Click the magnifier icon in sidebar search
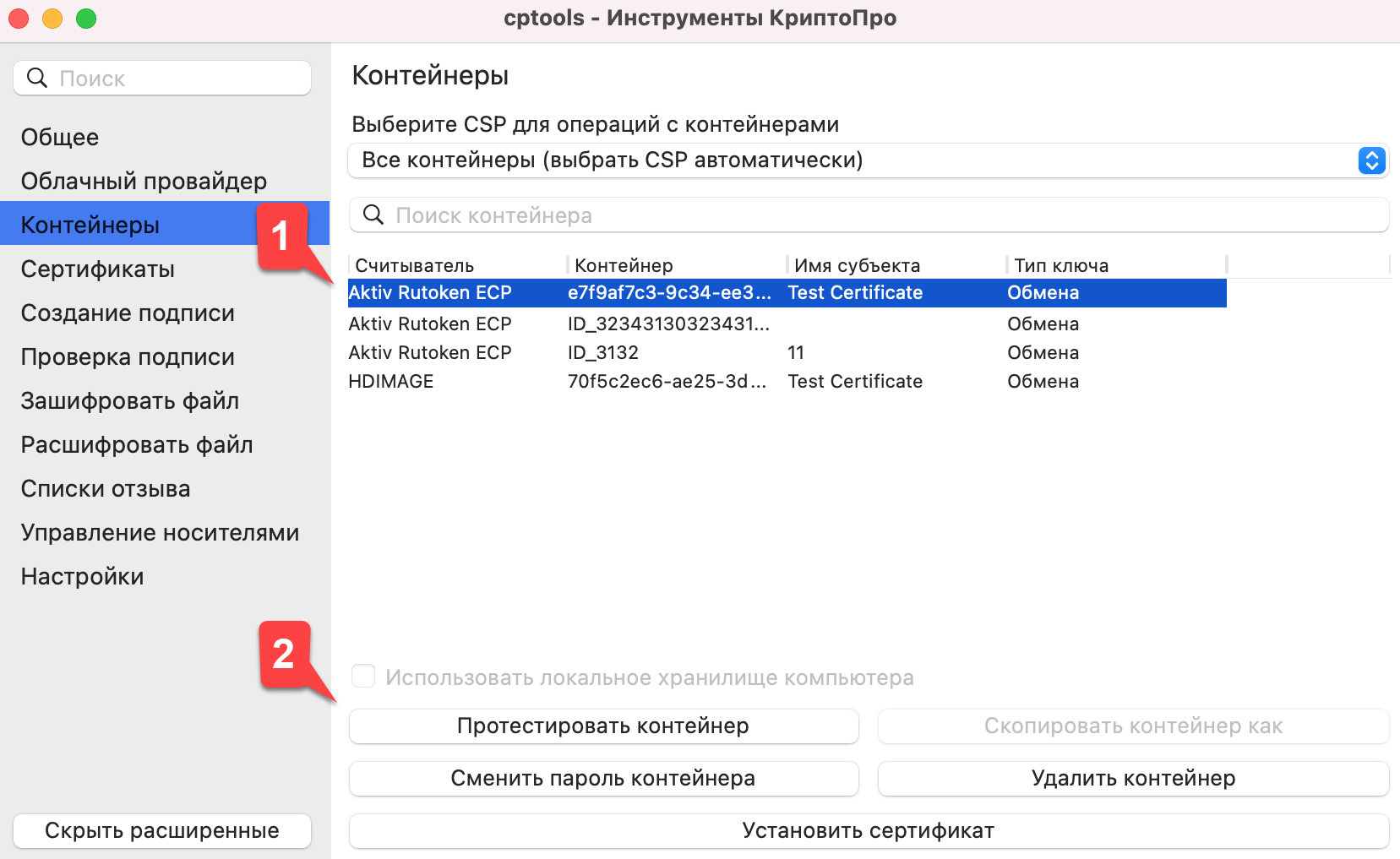This screenshot has height=859, width=1400. click(x=37, y=78)
